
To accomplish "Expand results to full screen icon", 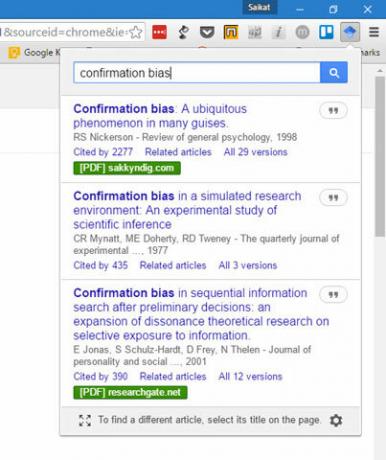I will 85,420.
